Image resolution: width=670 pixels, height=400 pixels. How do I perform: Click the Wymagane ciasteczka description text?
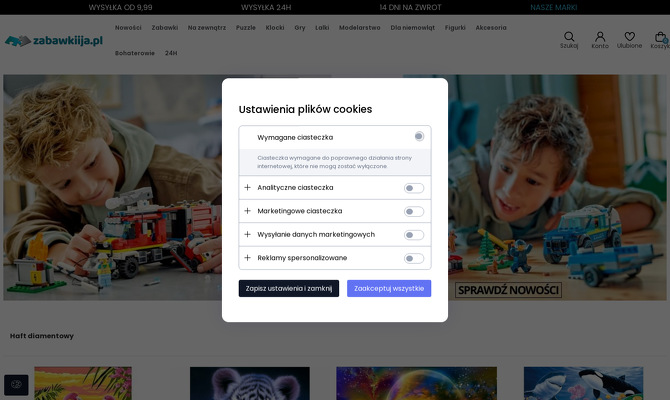pyautogui.click(x=335, y=162)
